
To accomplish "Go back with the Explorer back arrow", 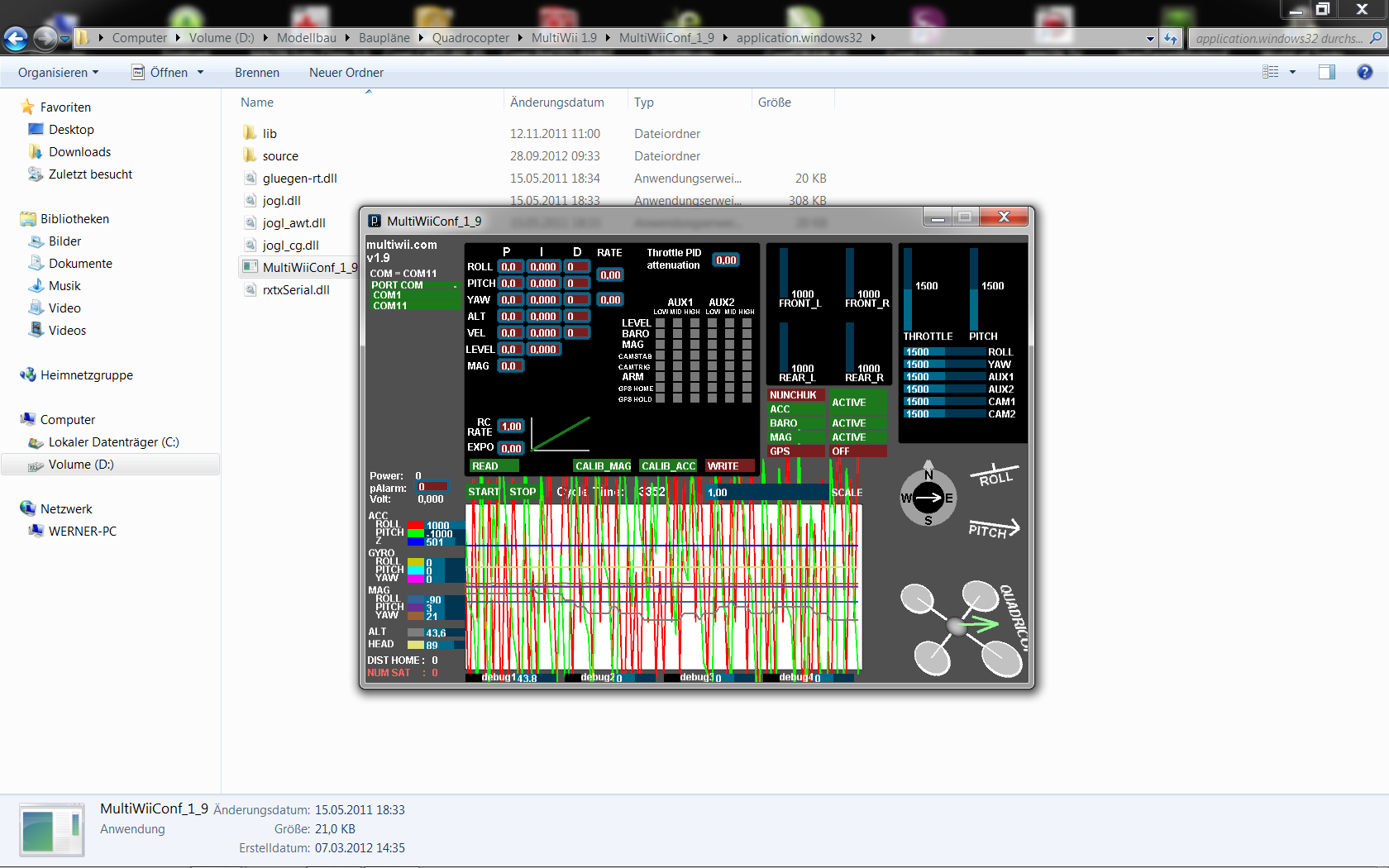I will [x=16, y=38].
